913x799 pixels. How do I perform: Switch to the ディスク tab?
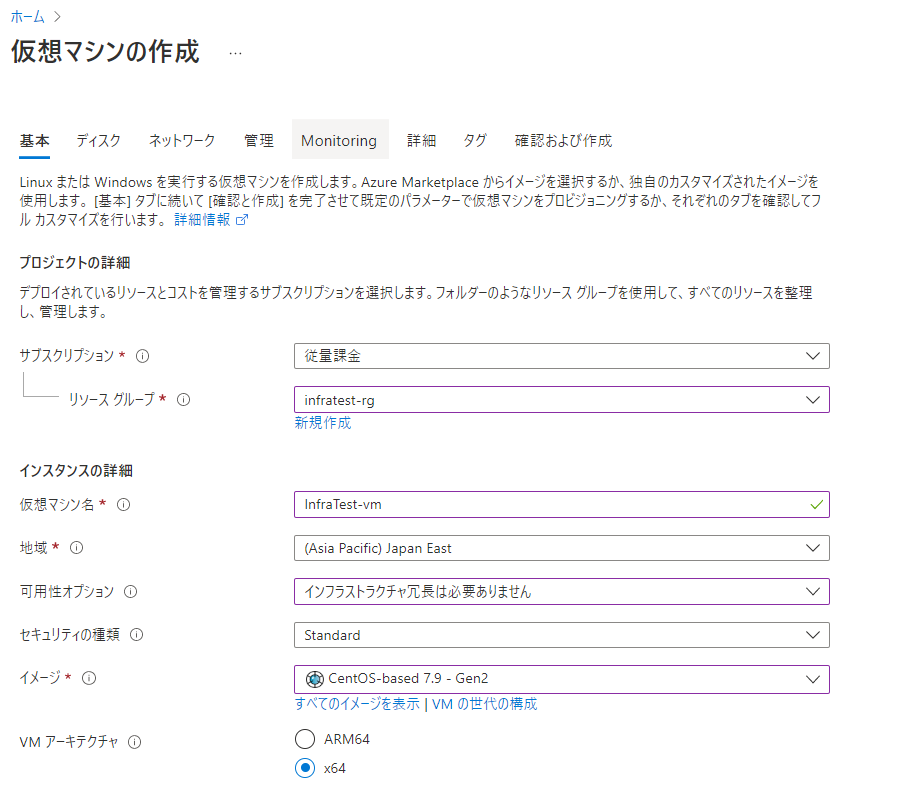click(x=98, y=141)
